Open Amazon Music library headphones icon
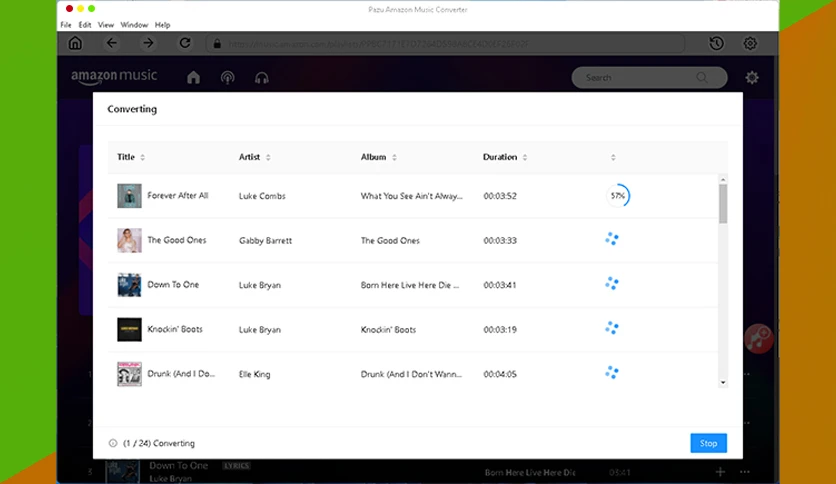 click(261, 78)
